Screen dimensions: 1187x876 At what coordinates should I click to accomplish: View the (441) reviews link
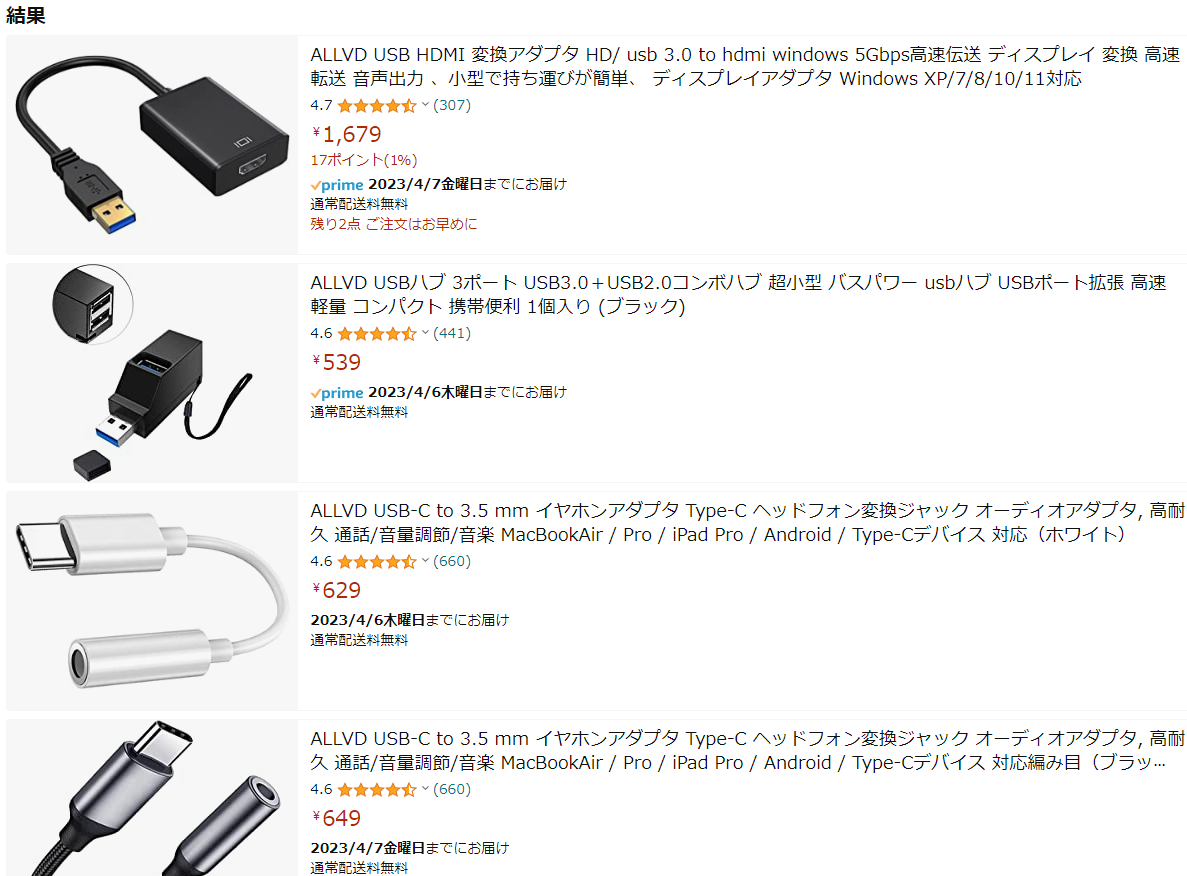[x=452, y=333]
